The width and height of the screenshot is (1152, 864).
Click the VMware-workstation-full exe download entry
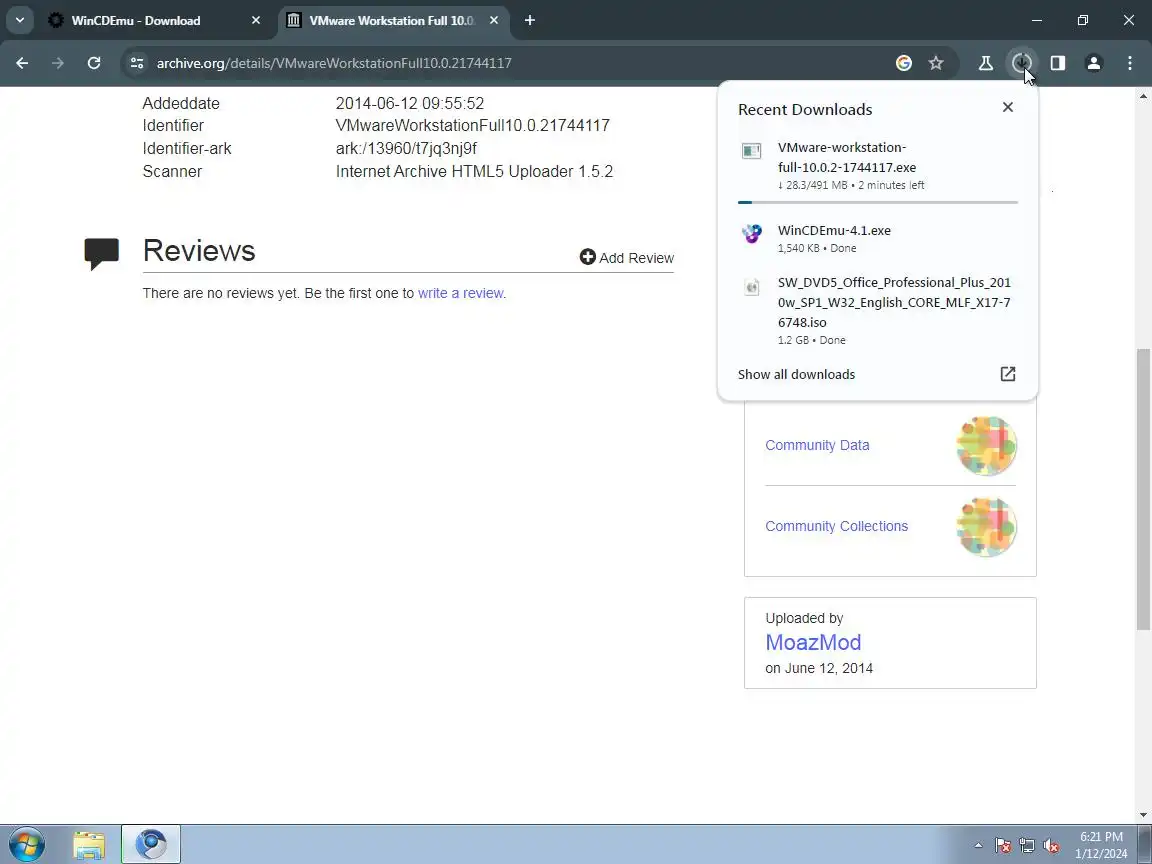(x=878, y=166)
